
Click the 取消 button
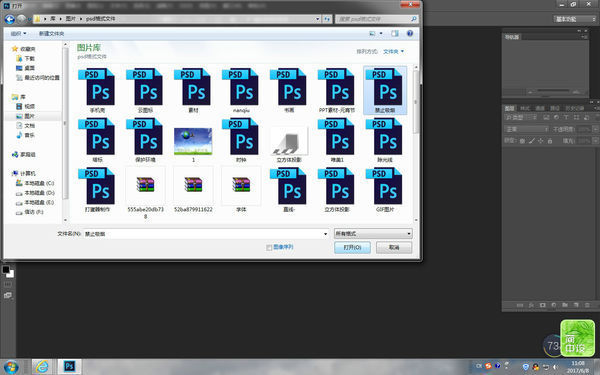coord(394,248)
